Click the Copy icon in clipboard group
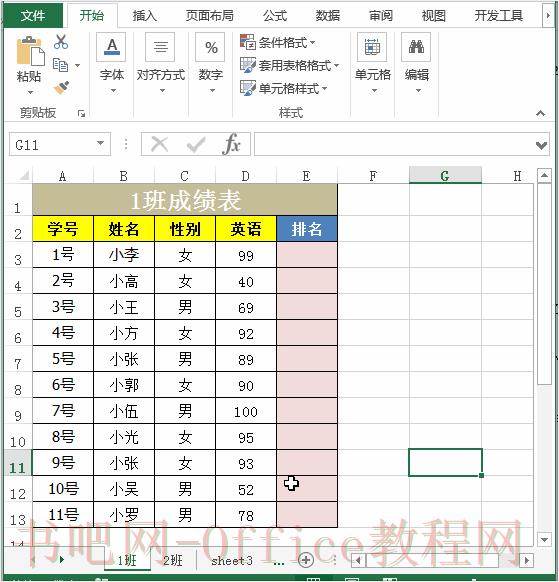The image size is (559, 582). coord(61,65)
